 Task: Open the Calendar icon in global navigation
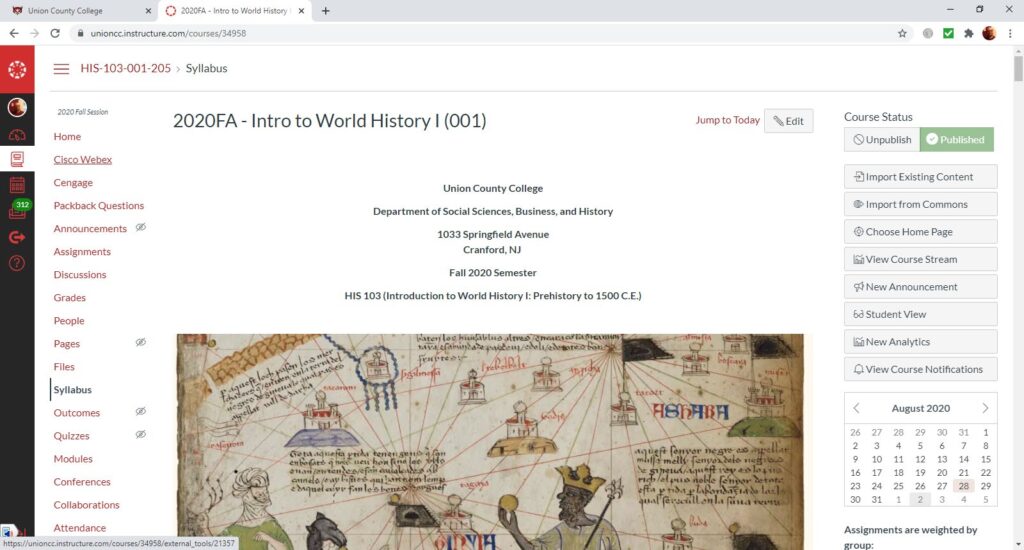coord(17,185)
